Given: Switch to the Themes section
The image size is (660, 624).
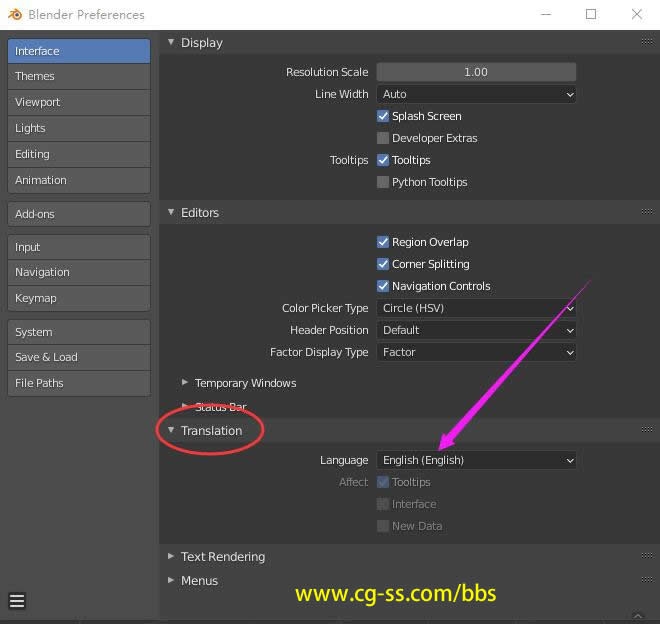Looking at the screenshot, I should click(78, 76).
